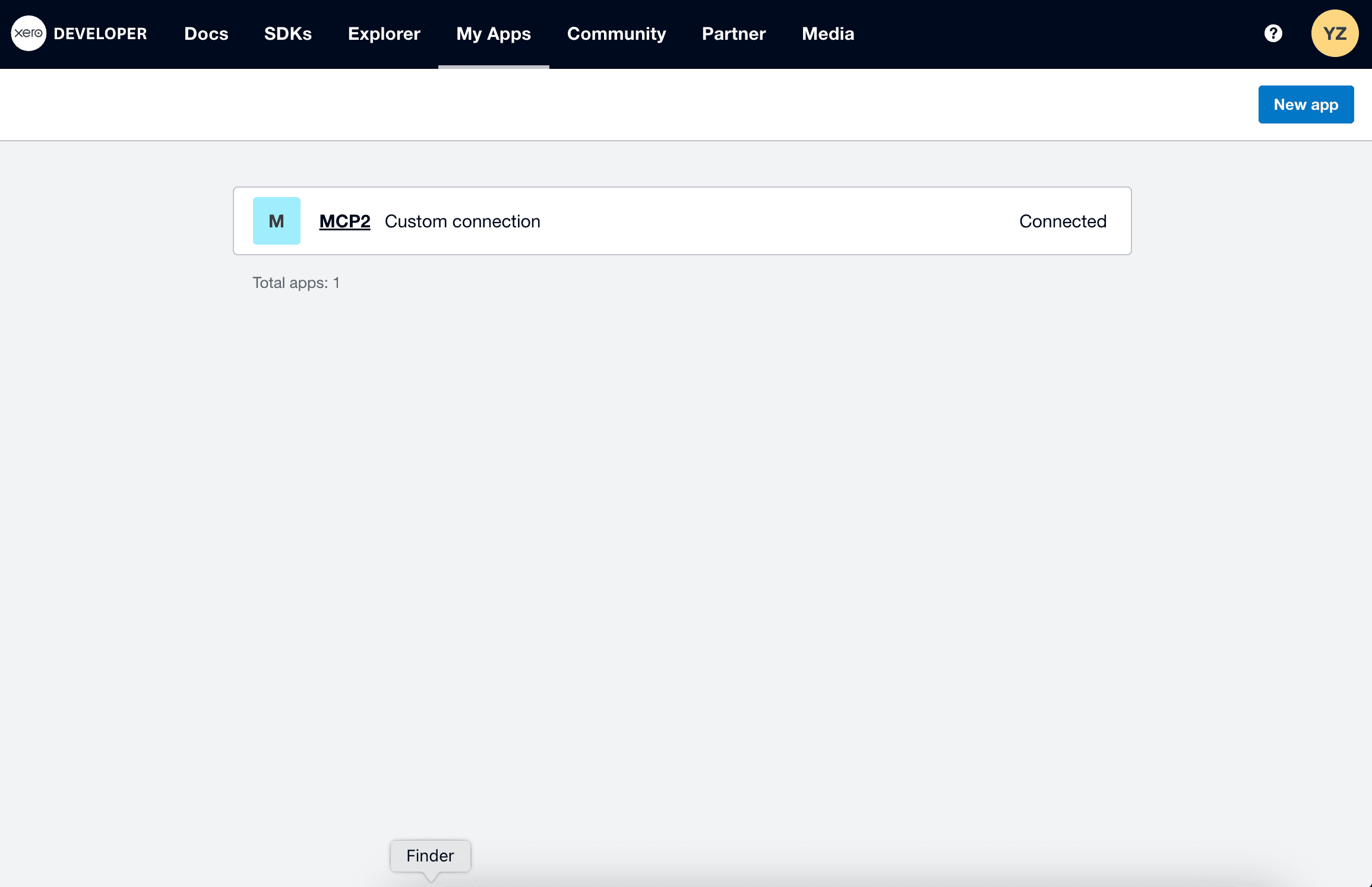Select the My Apps tab
1372x887 pixels.
[493, 34]
